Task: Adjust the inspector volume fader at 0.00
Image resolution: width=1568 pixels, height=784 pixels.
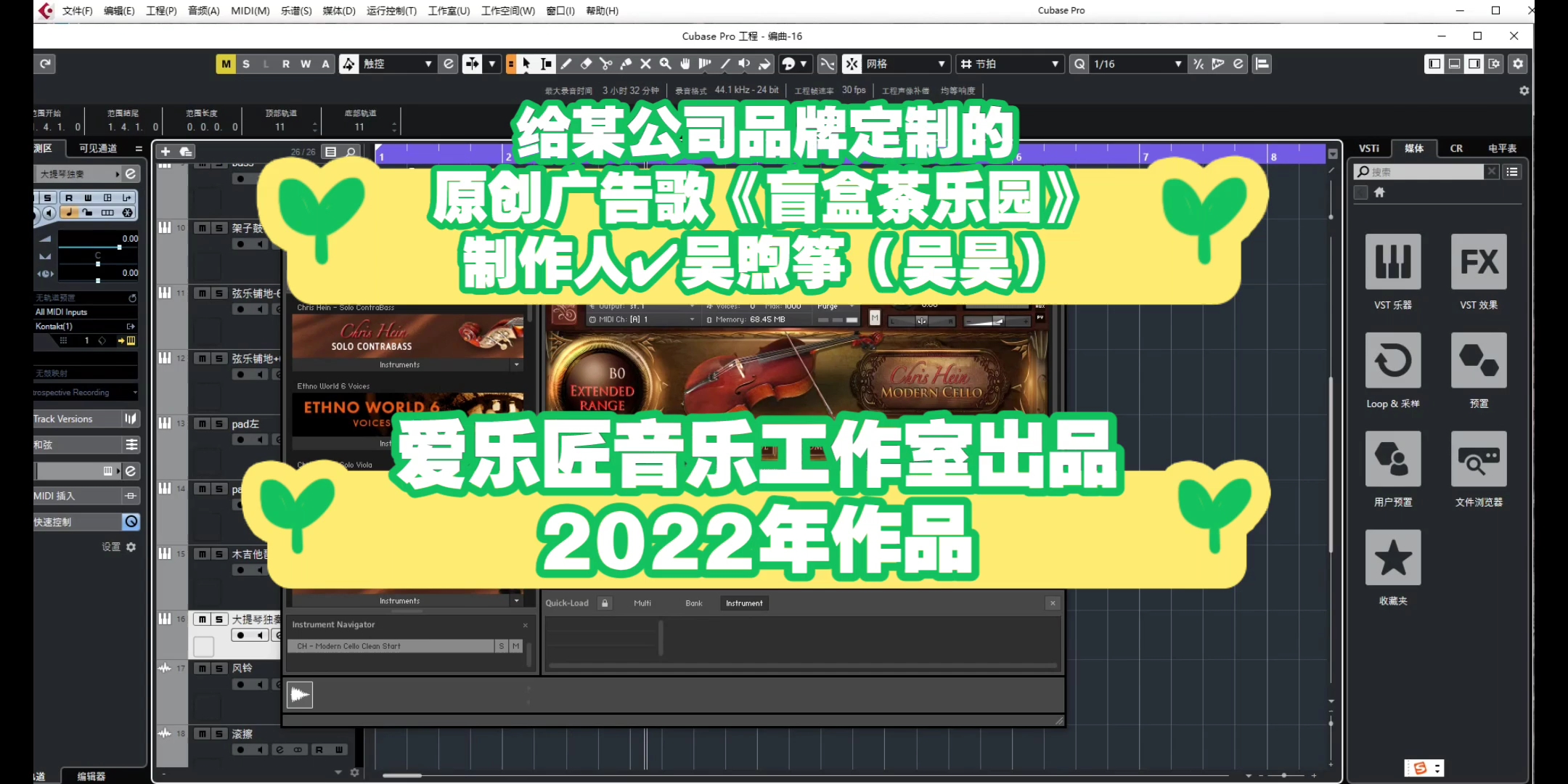Action: (x=119, y=248)
